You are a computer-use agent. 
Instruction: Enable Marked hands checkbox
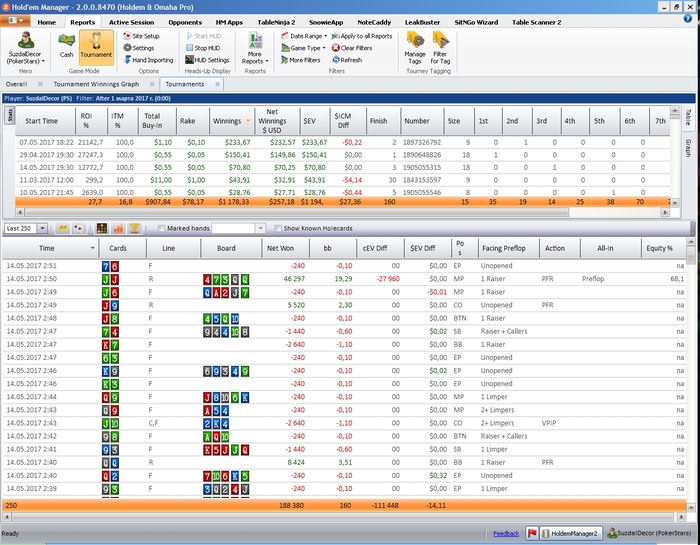click(x=162, y=229)
